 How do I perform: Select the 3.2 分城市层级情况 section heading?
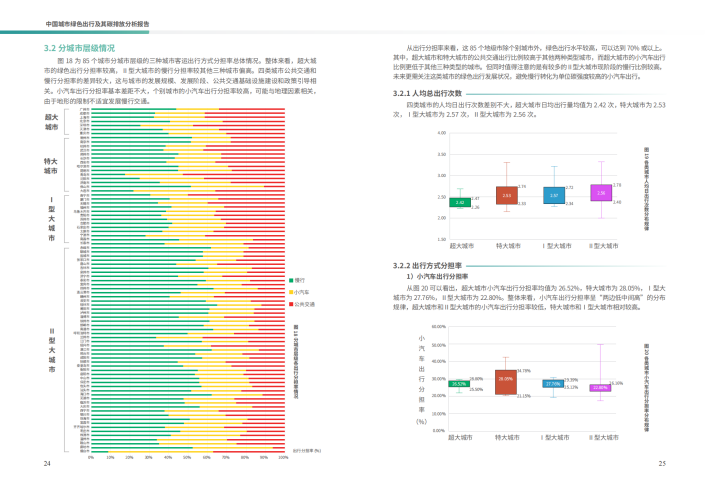click(x=79, y=48)
